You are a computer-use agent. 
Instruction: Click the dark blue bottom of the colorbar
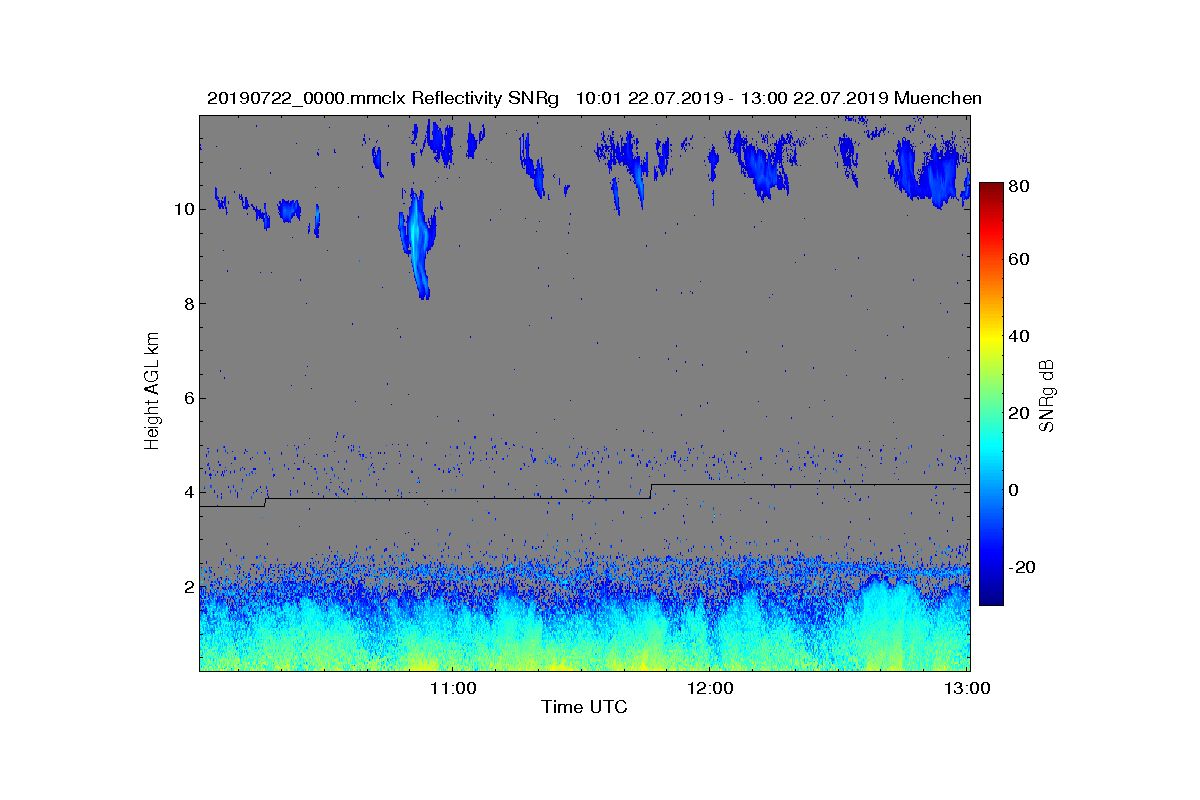pyautogui.click(x=990, y=597)
